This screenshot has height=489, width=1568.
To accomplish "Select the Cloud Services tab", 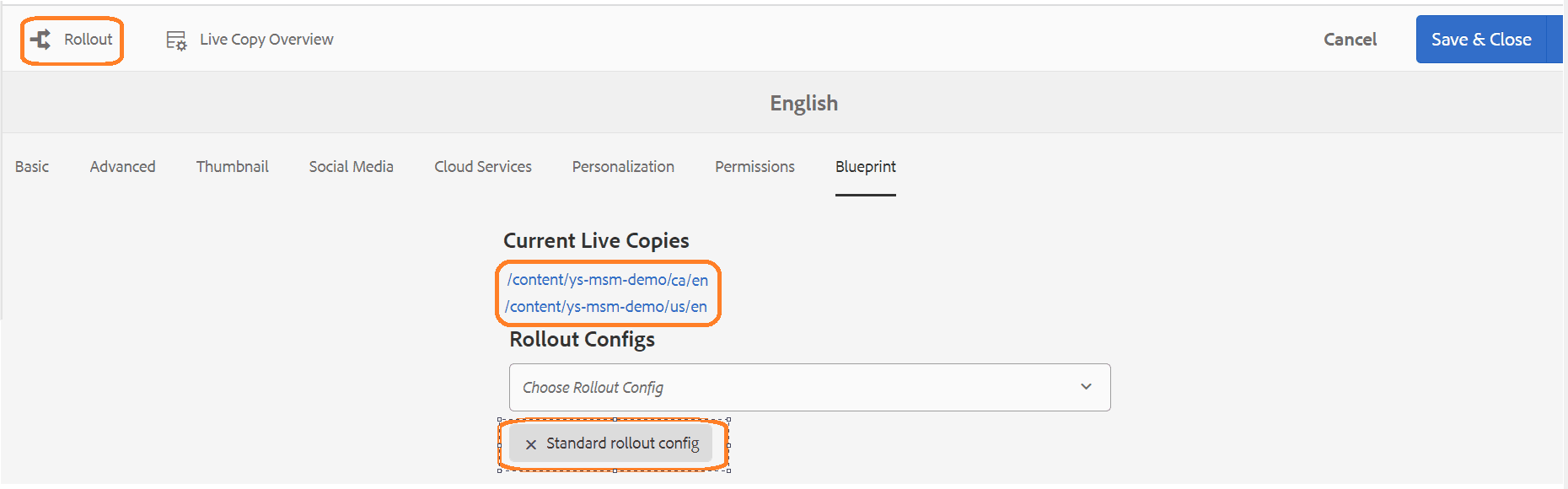I will pyautogui.click(x=483, y=167).
